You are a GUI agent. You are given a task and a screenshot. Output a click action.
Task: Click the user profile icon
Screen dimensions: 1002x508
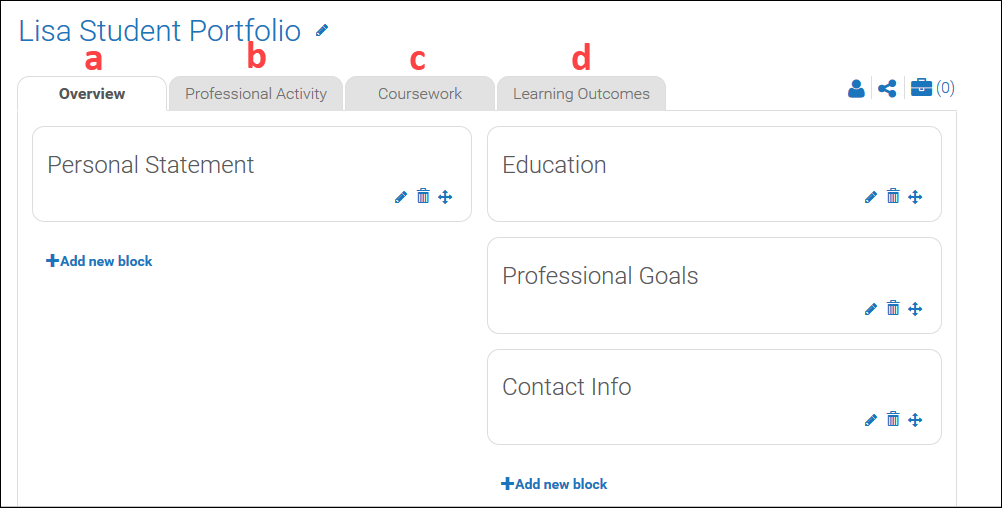[x=856, y=89]
